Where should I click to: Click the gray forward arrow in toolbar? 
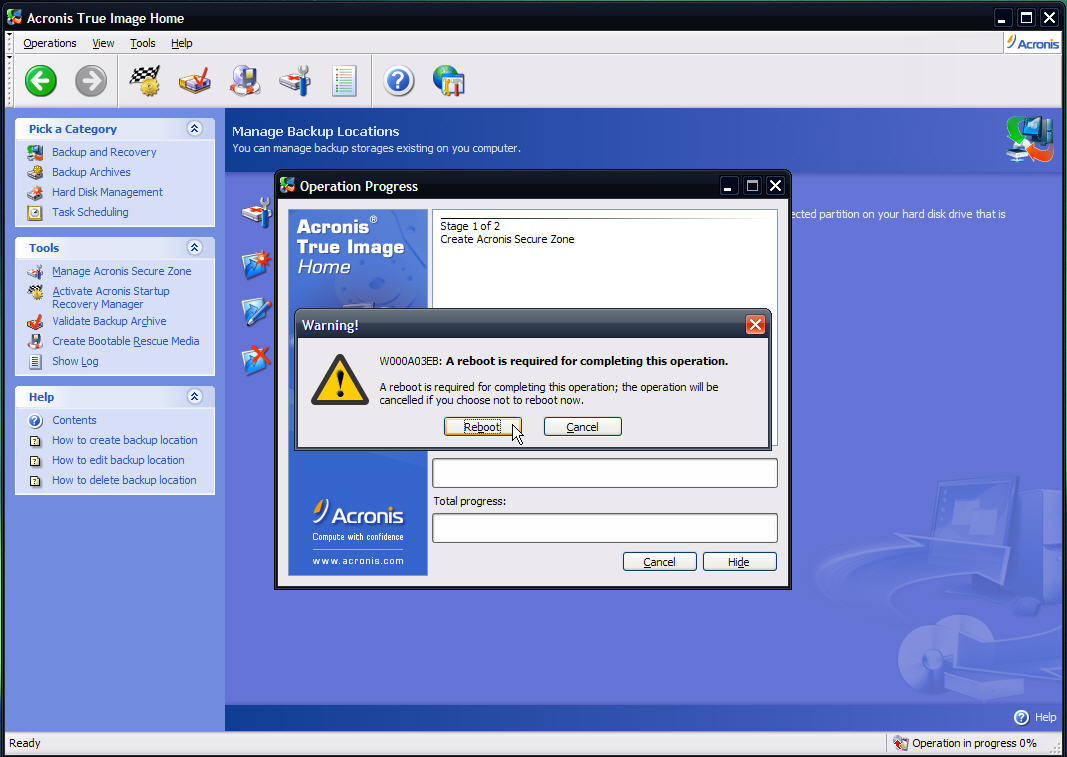pos(91,81)
